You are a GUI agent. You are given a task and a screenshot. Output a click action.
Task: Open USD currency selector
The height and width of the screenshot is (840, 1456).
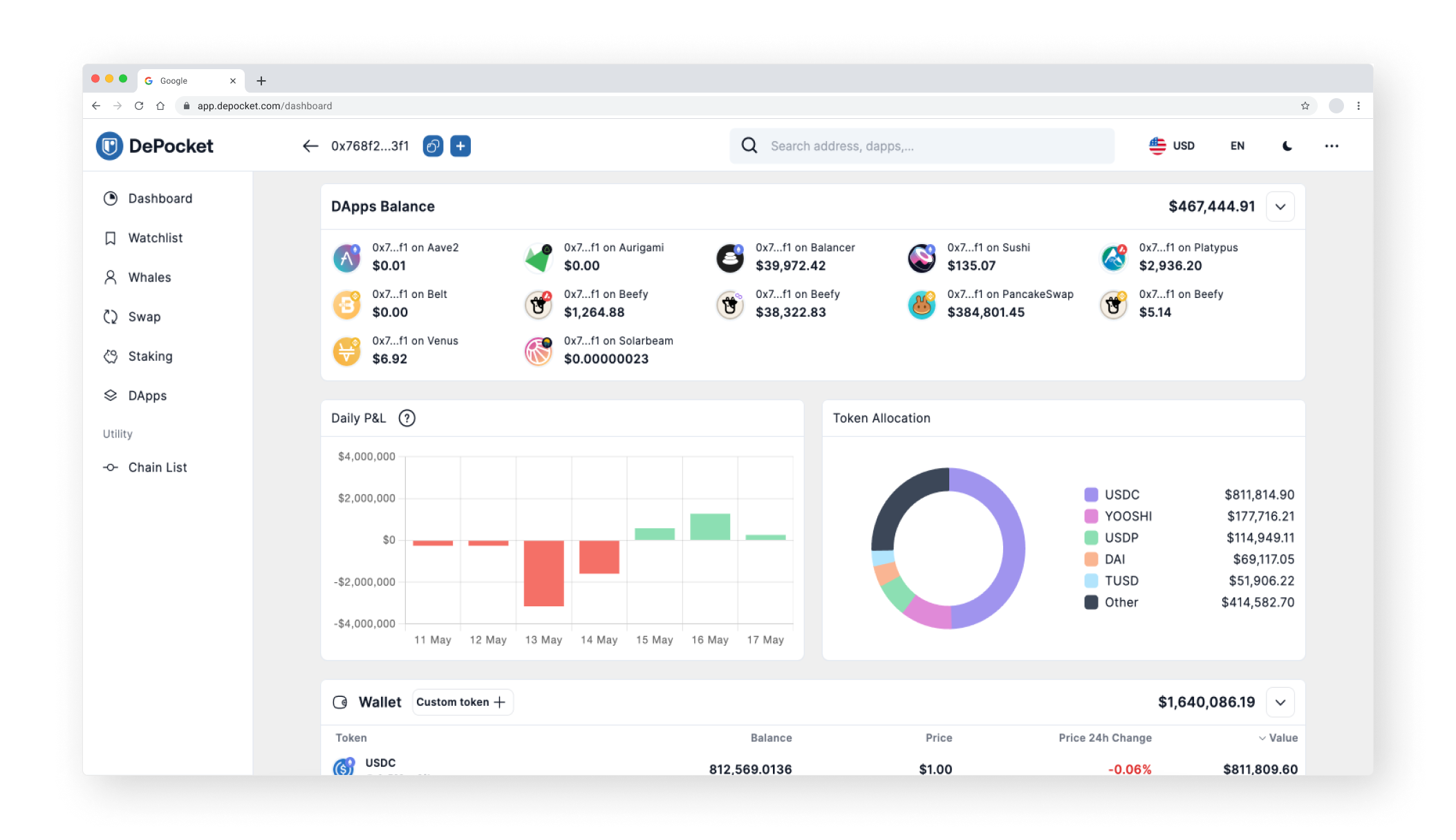[x=1172, y=146]
